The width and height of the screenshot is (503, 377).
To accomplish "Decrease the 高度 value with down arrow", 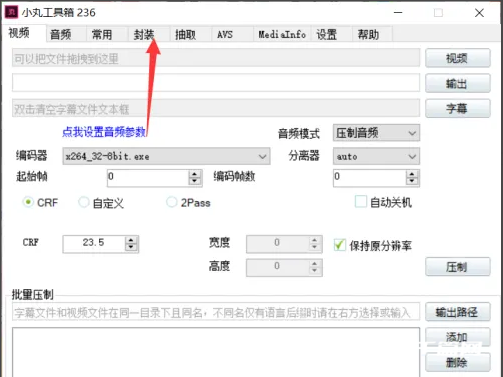I will [x=314, y=271].
